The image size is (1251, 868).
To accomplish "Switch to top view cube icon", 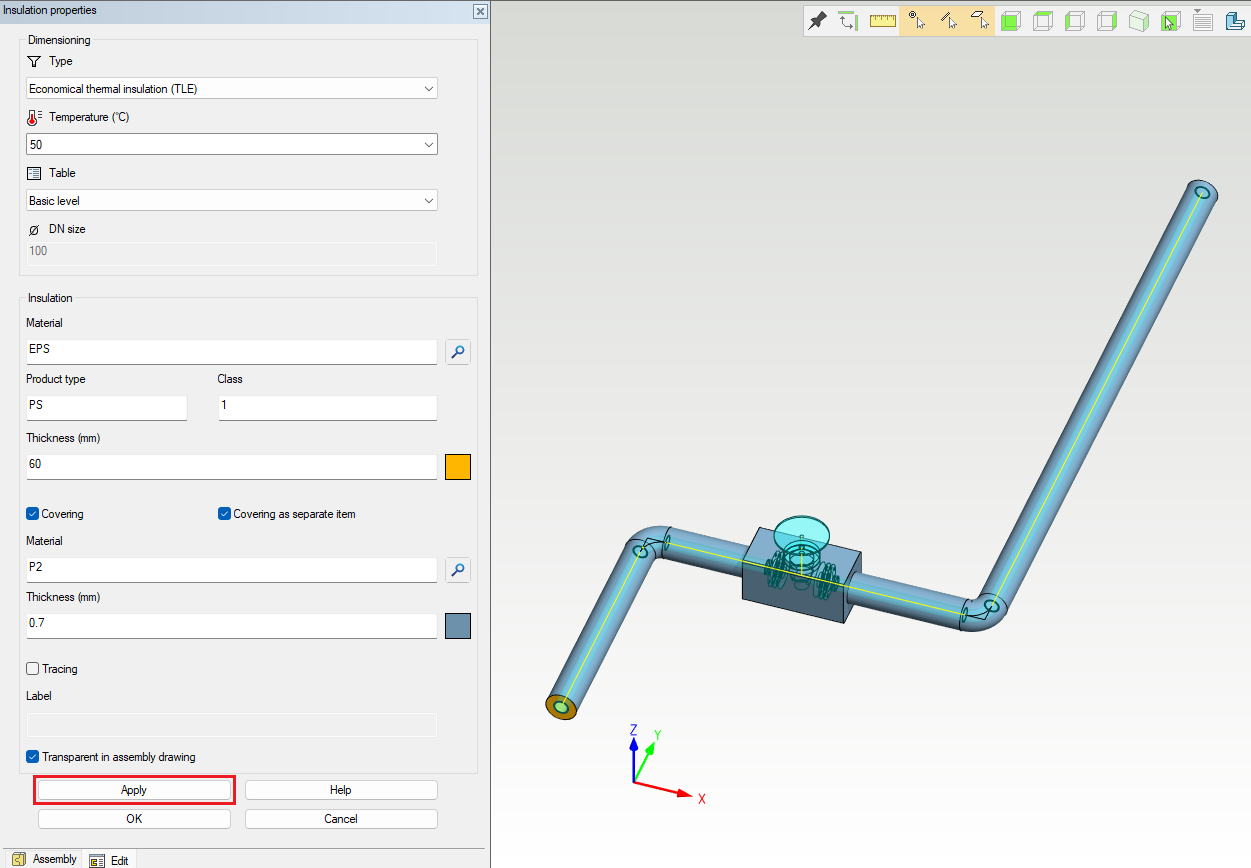I will pos(1043,21).
